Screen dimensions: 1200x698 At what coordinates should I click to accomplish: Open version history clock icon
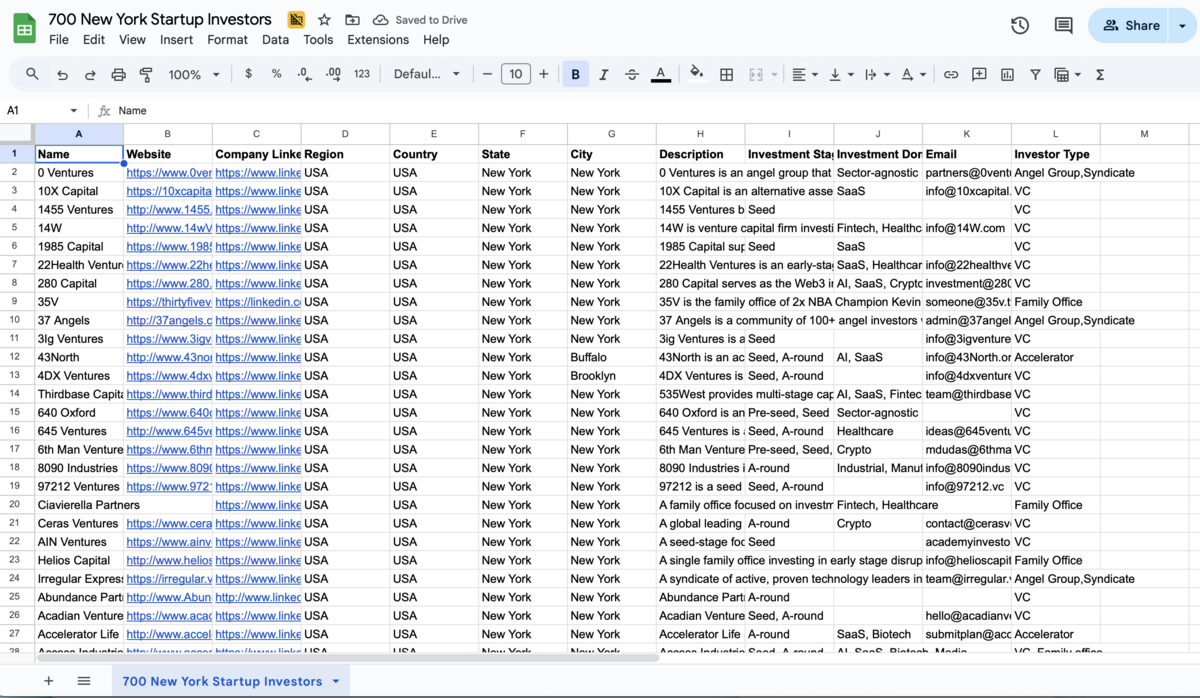click(1020, 26)
